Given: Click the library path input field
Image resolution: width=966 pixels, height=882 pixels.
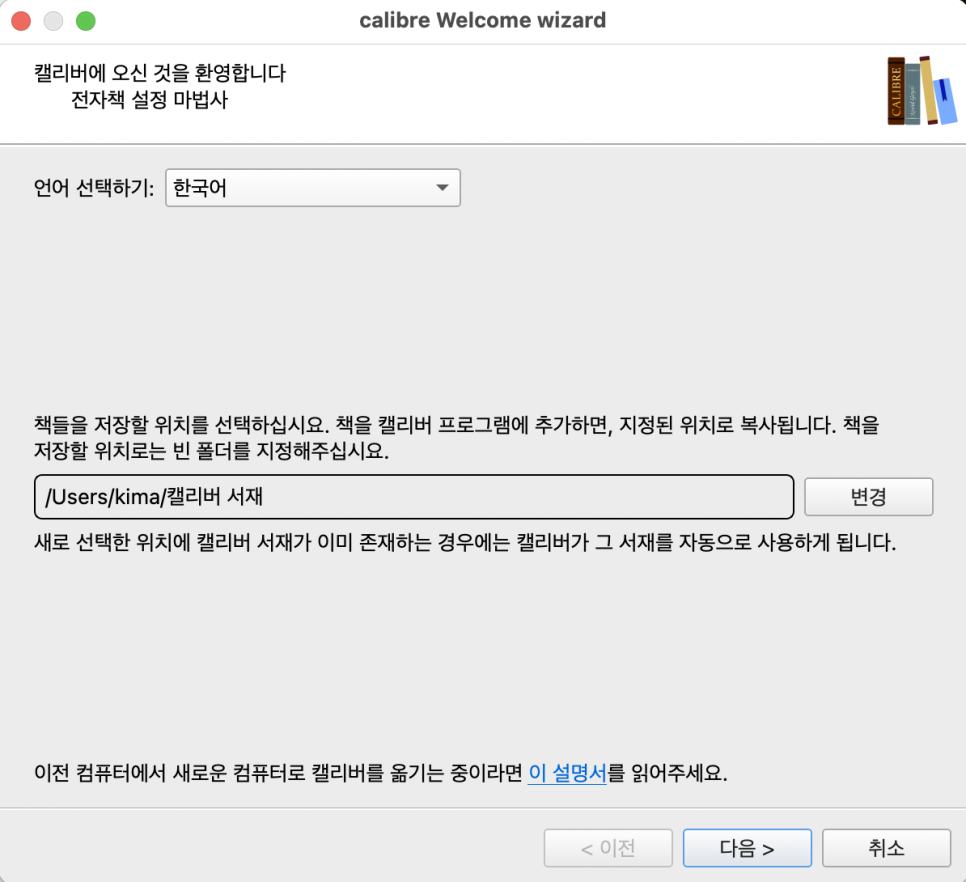Looking at the screenshot, I should (414, 496).
